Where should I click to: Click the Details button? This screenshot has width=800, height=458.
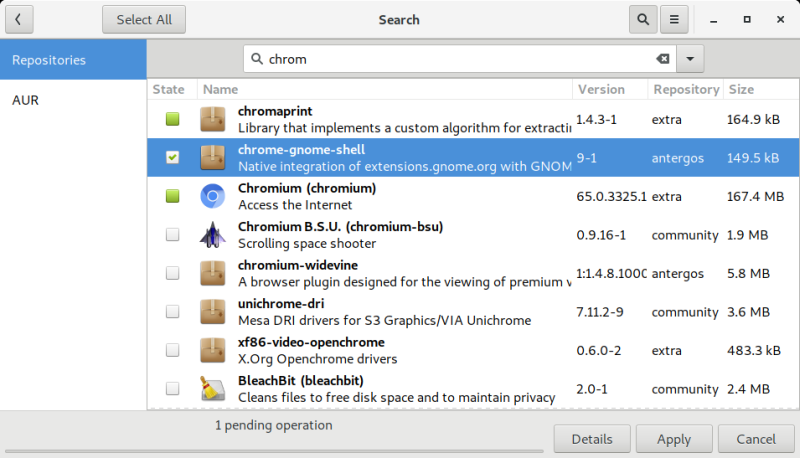[x=592, y=439]
